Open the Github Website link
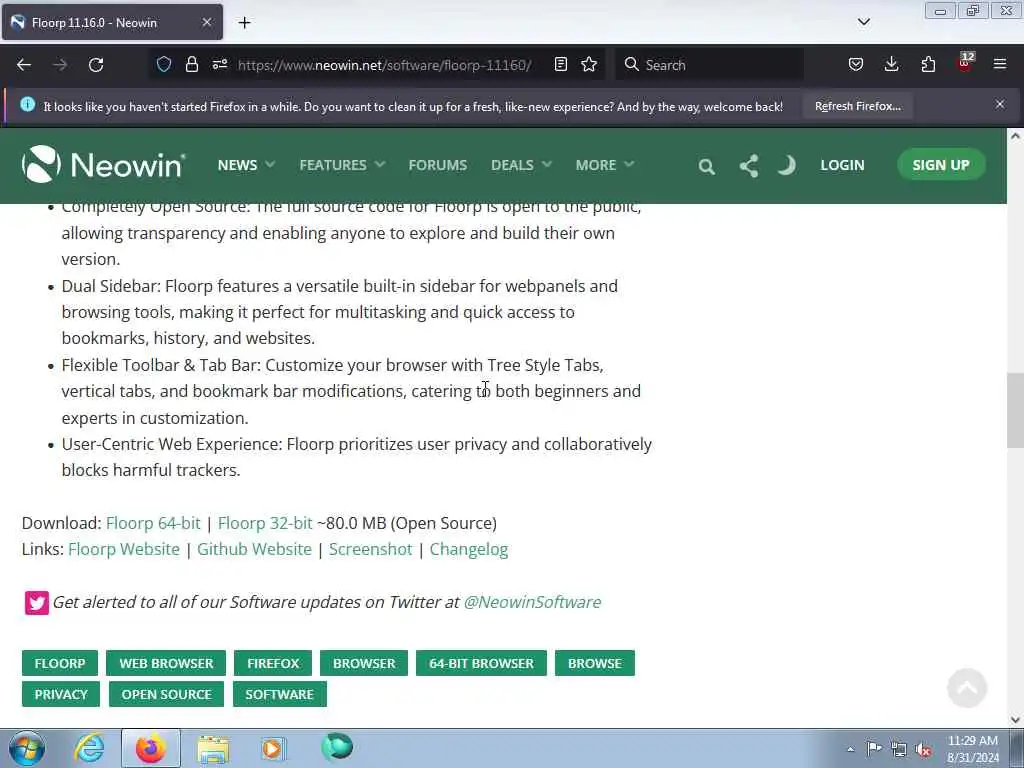The width and height of the screenshot is (1024, 768). (x=254, y=549)
